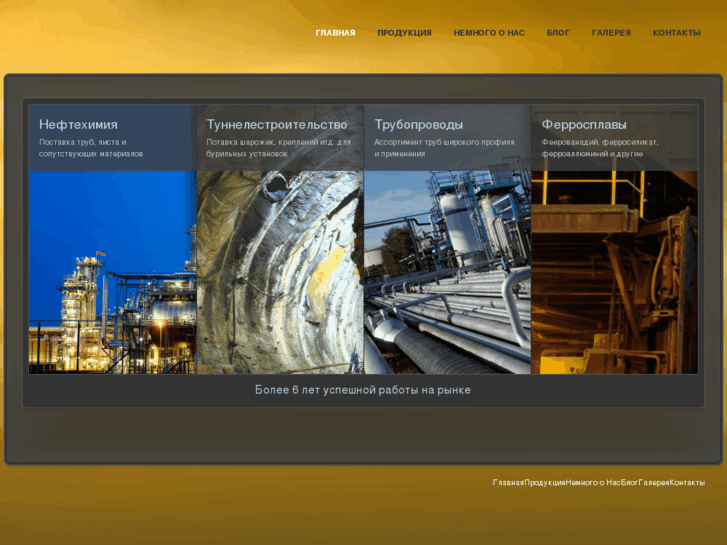Click text 'Ассортимент труб широкого профиля'

pos(444,142)
